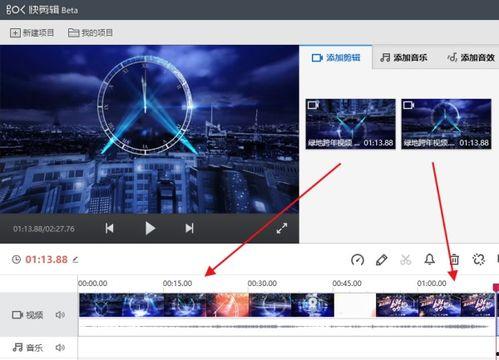Click the 视频 track camera icon
499x360 pixels.
[x=17, y=315]
